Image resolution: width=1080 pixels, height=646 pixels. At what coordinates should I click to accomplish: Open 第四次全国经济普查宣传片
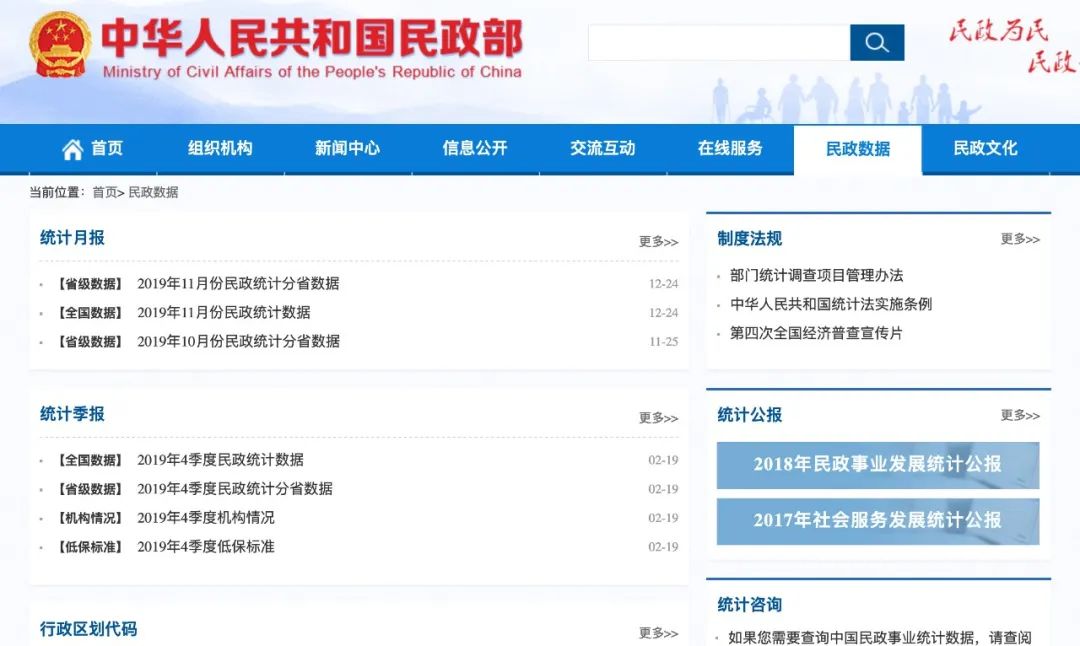pyautogui.click(x=816, y=333)
